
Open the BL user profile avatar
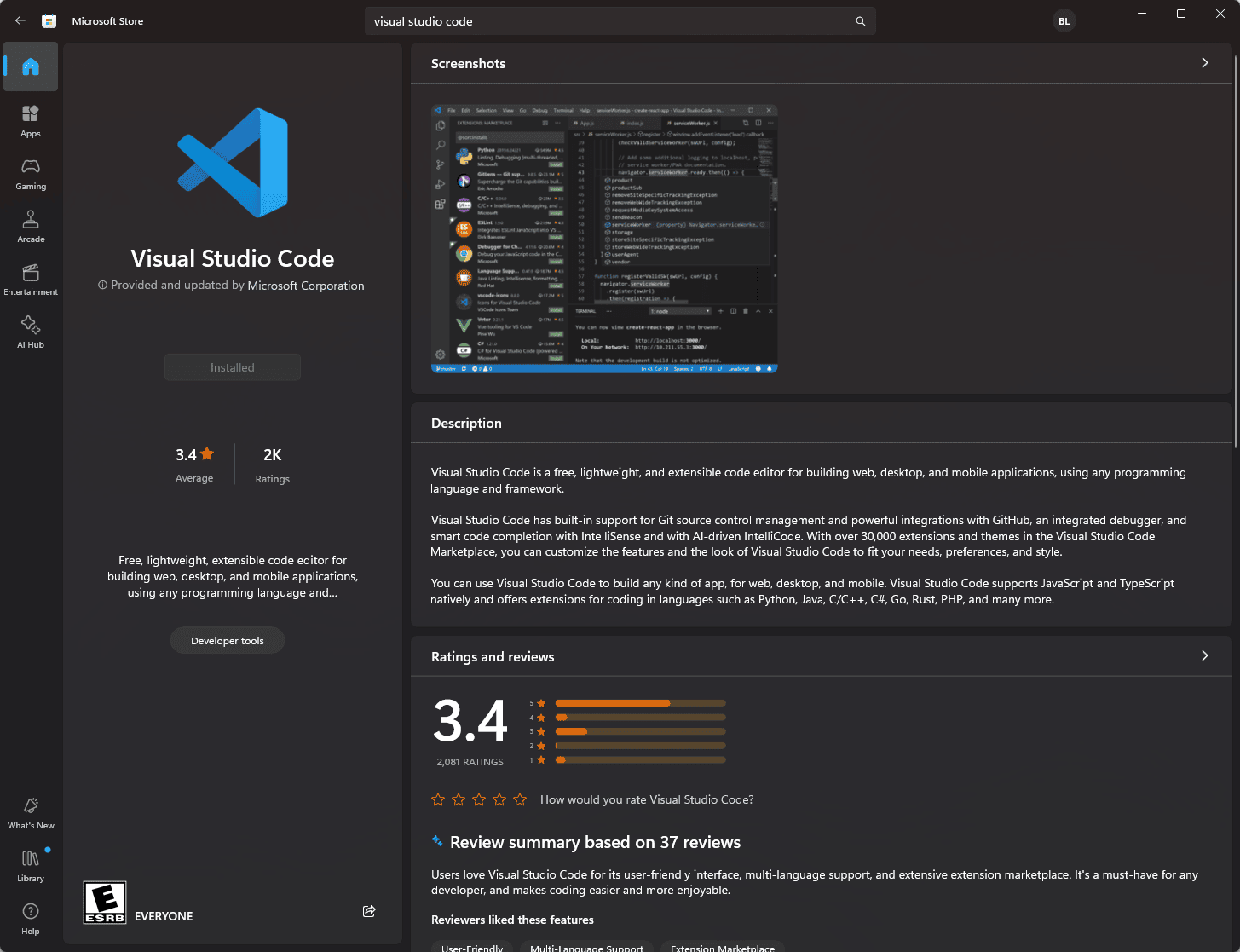(x=1064, y=21)
